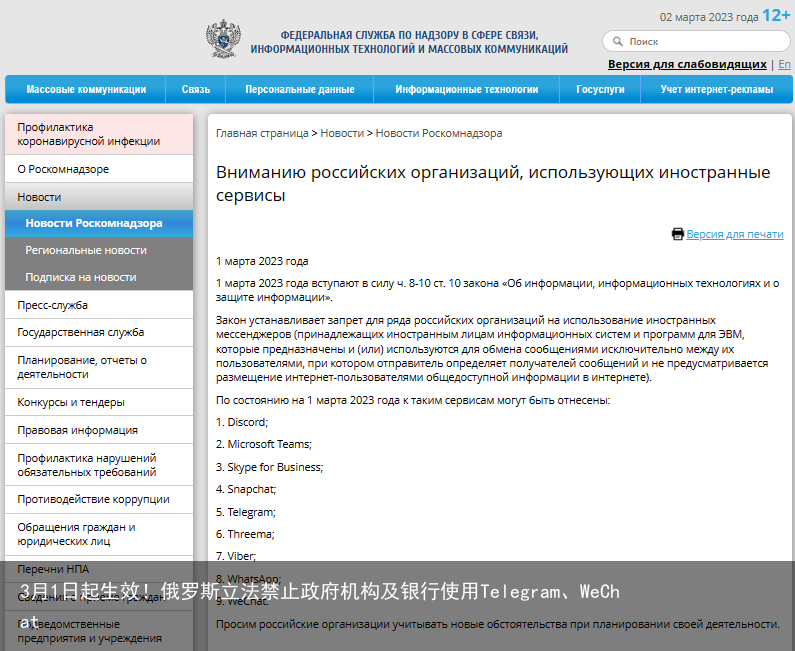Open Противодействие коррупции in the sidebar
The image size is (795, 651).
click(99, 499)
